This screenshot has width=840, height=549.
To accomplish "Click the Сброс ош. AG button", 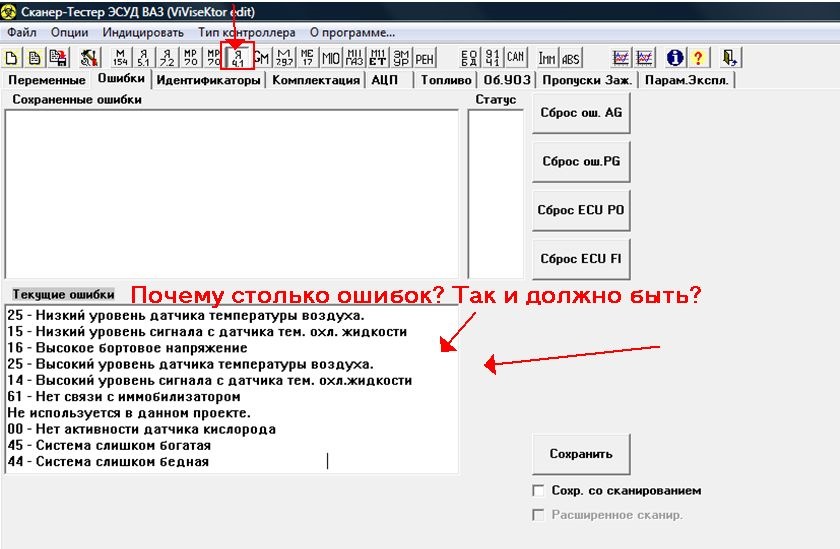I will [x=581, y=113].
